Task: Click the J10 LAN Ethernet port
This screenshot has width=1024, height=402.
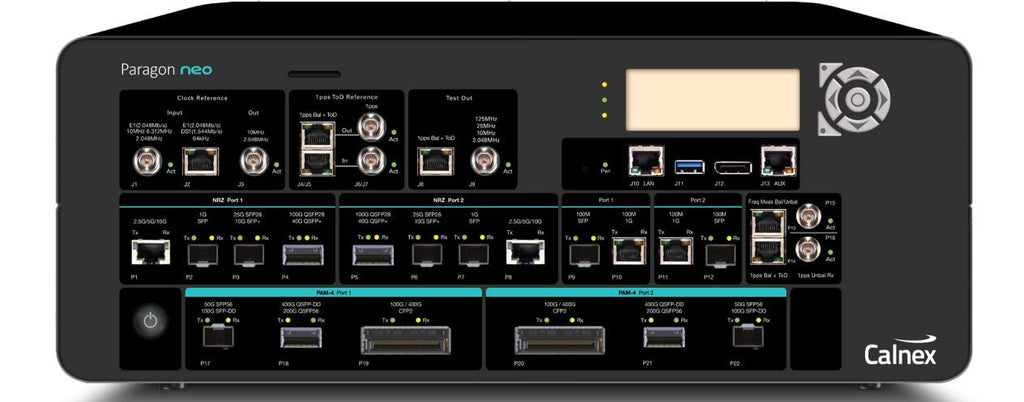Action: point(641,158)
